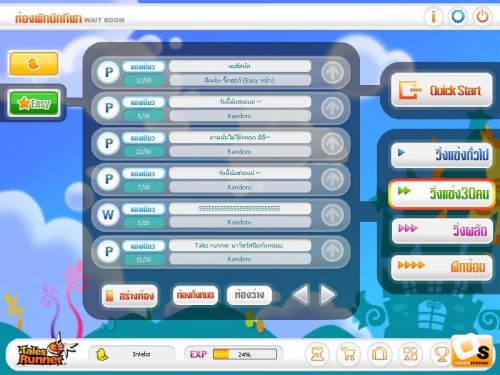Select the Tales runner room row

221,252
